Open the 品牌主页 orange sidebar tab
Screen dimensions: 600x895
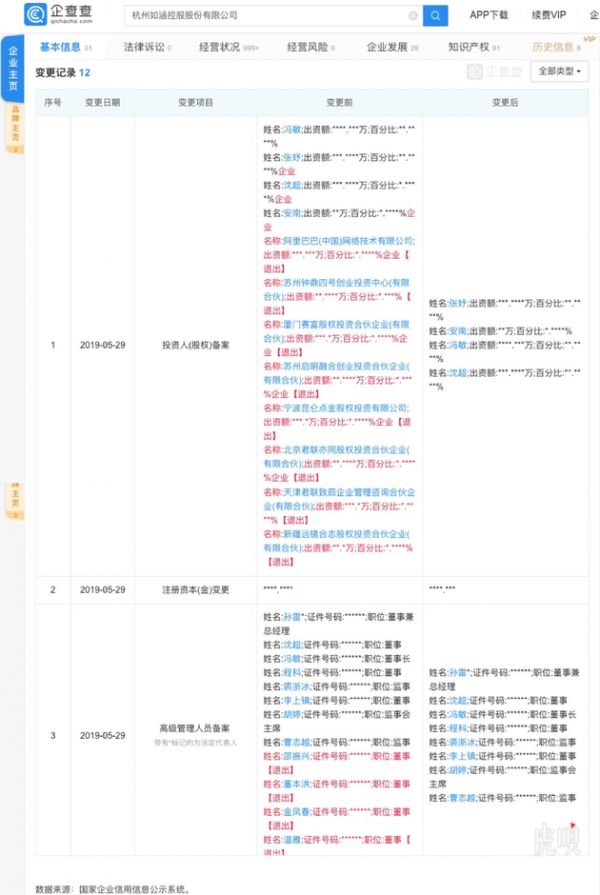coord(14,129)
